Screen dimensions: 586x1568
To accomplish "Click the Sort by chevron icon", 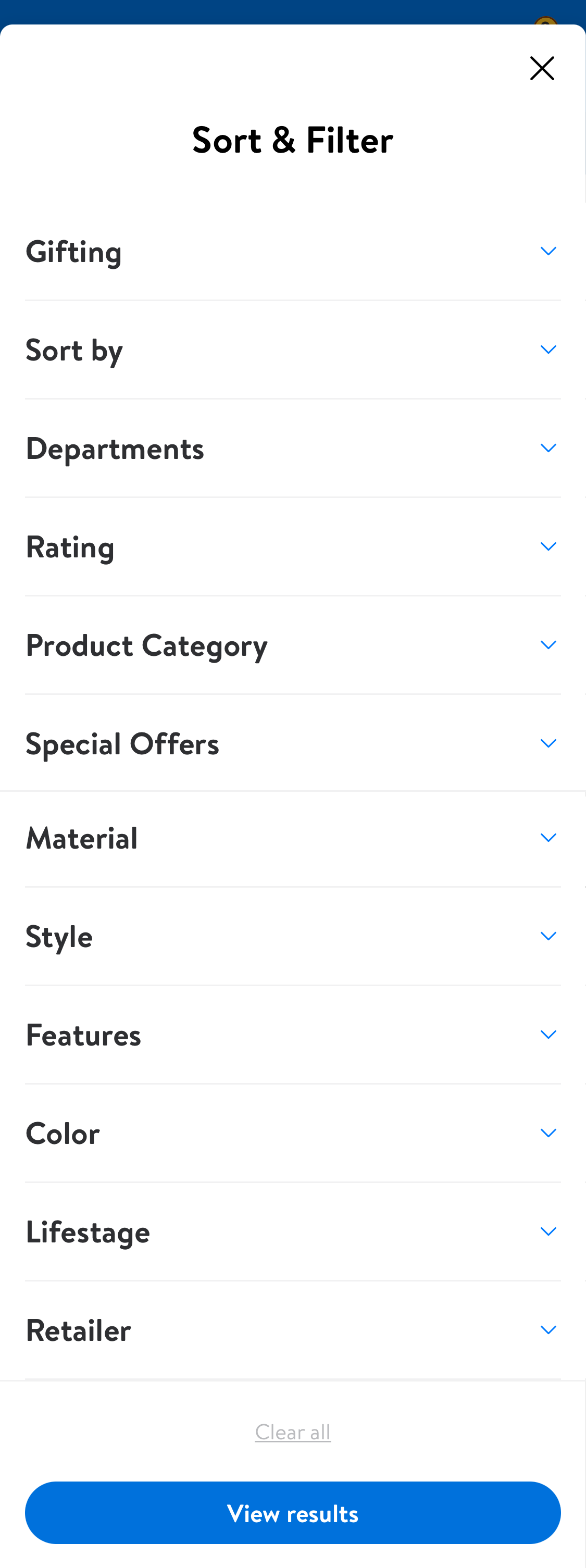I will (x=547, y=349).
